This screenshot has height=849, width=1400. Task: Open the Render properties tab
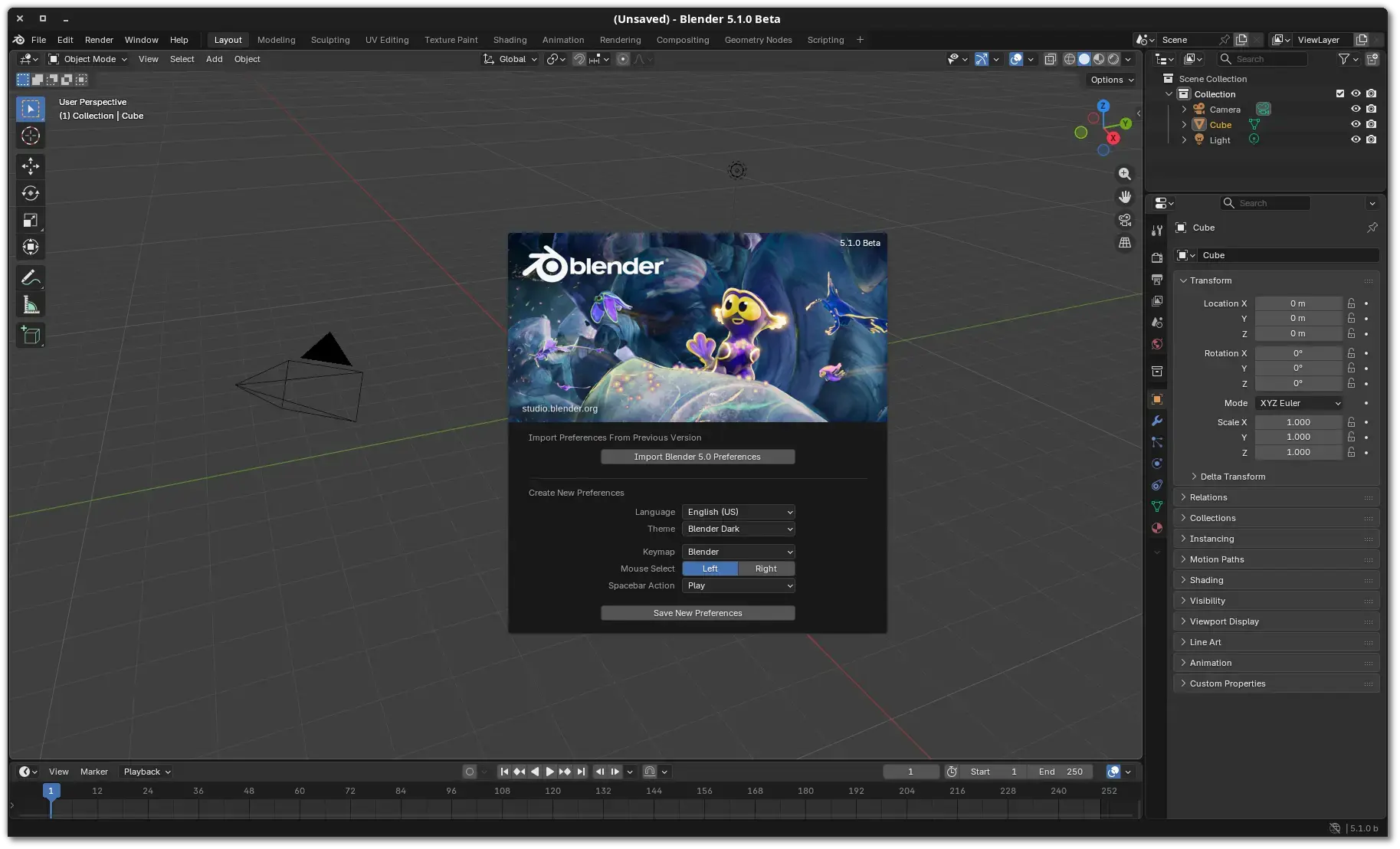[1157, 257]
